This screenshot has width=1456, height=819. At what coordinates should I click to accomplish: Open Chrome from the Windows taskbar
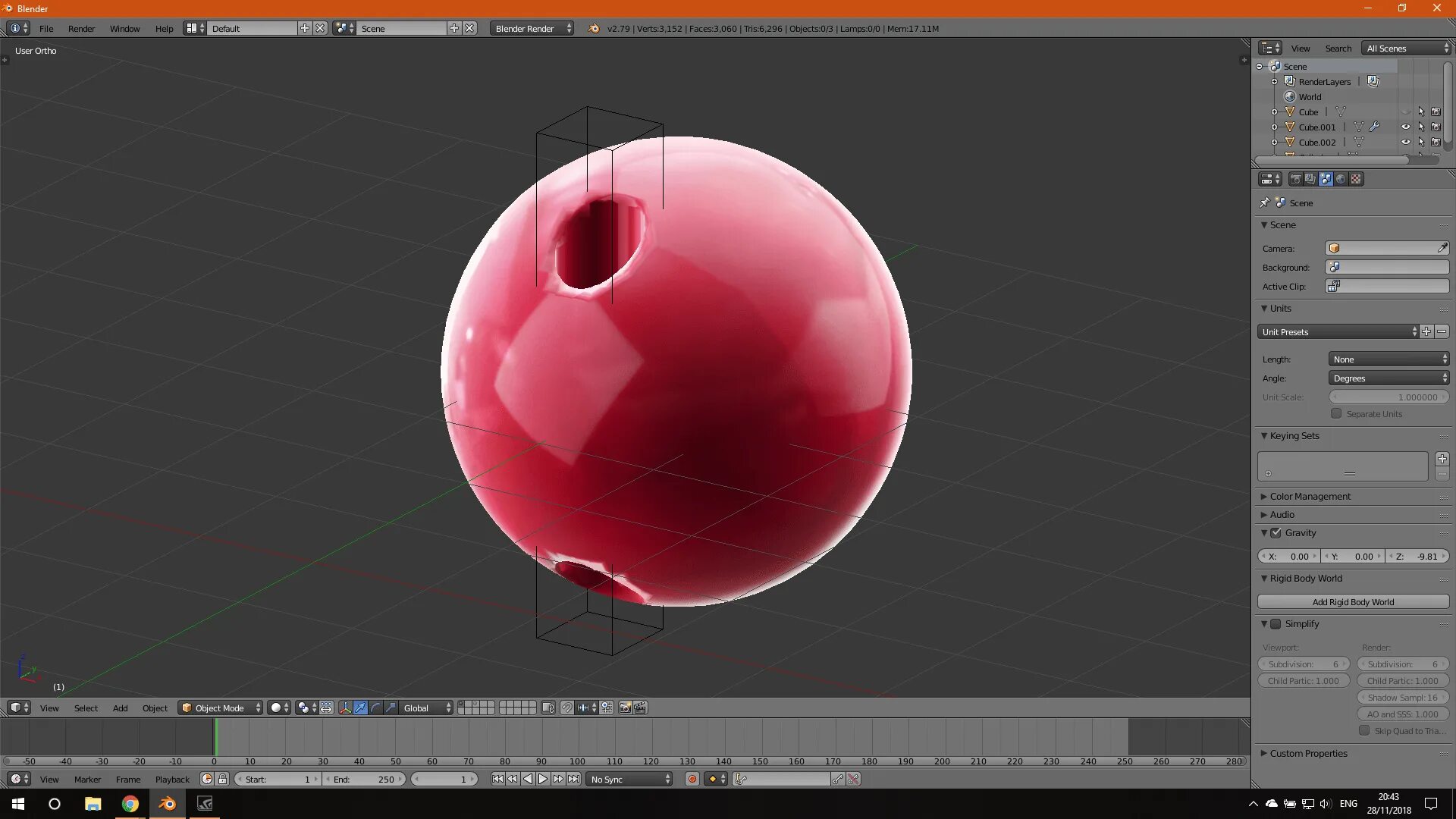pyautogui.click(x=130, y=804)
